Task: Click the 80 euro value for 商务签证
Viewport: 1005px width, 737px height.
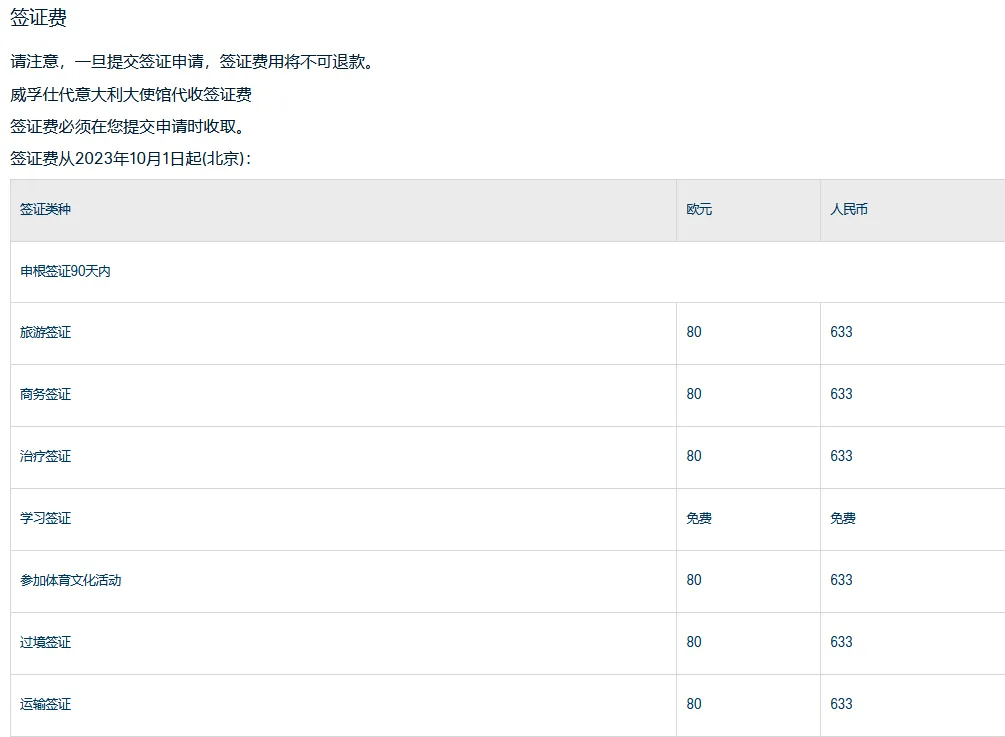Action: (694, 394)
